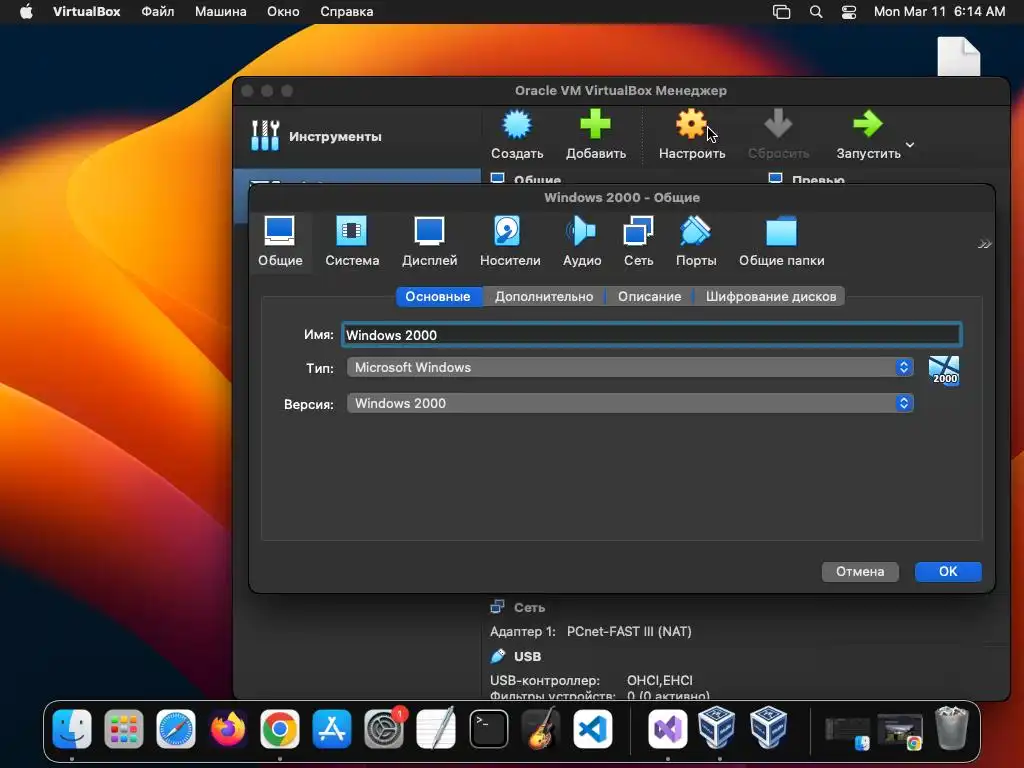The width and height of the screenshot is (1024, 768).
Task: Open the Справка menu
Action: pyautogui.click(x=347, y=12)
